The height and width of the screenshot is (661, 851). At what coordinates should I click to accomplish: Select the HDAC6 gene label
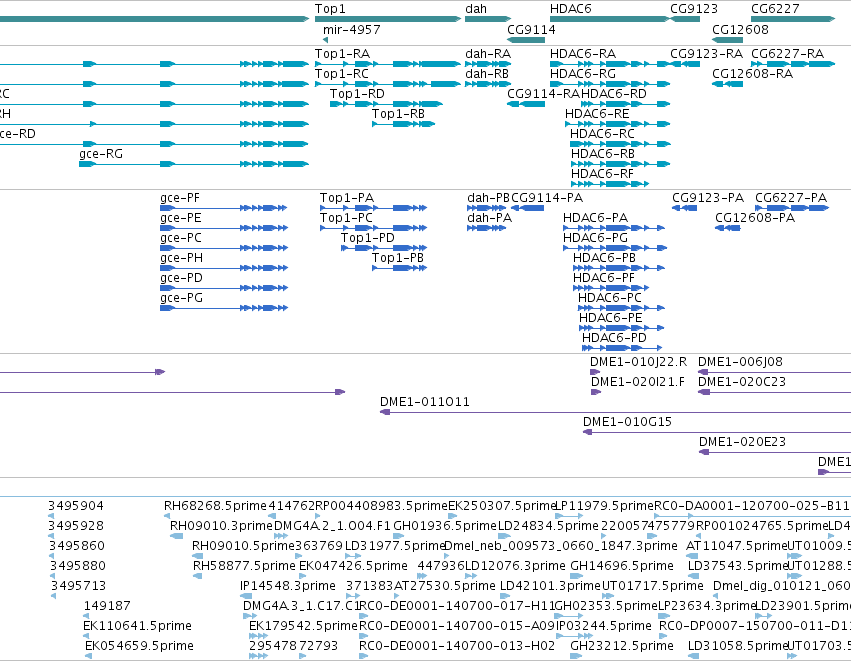pyautogui.click(x=570, y=9)
